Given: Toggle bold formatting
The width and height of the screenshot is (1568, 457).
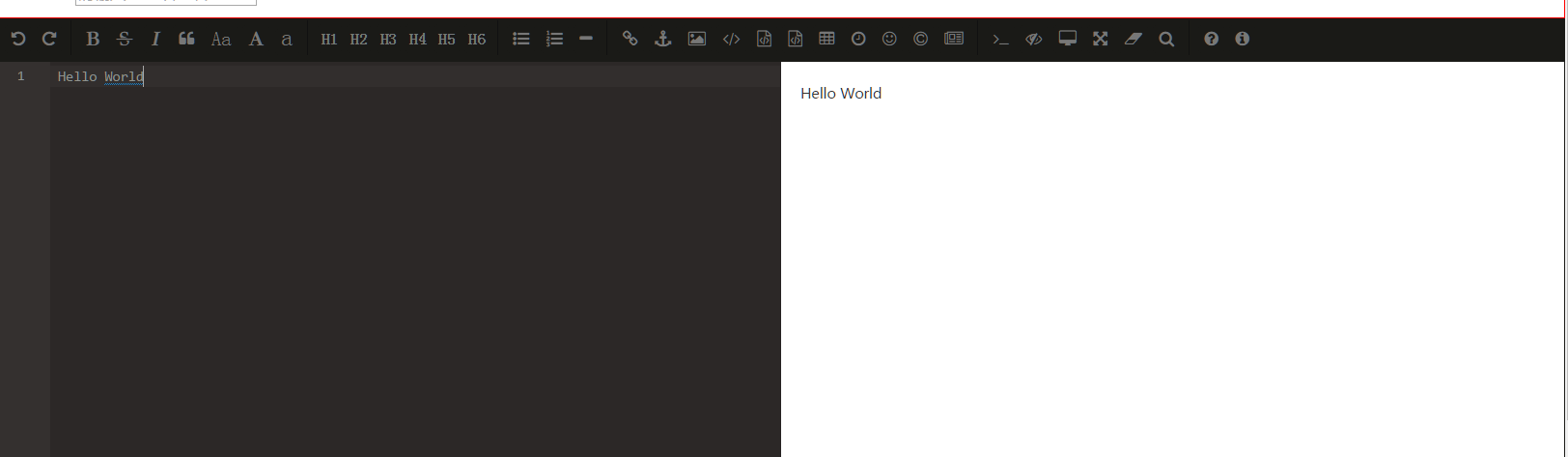Looking at the screenshot, I should [x=93, y=39].
